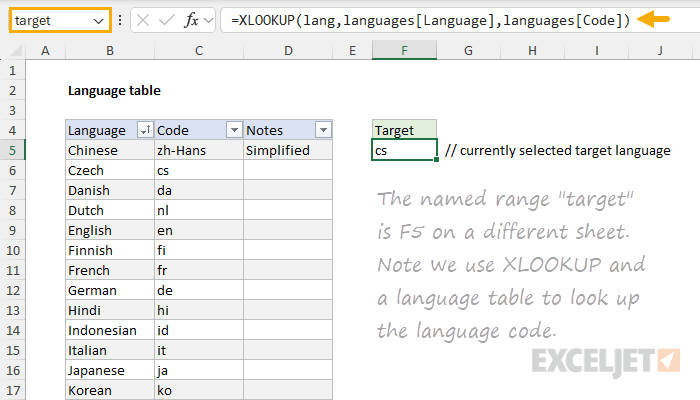Open Insert Function with the fx icon

click(x=192, y=21)
